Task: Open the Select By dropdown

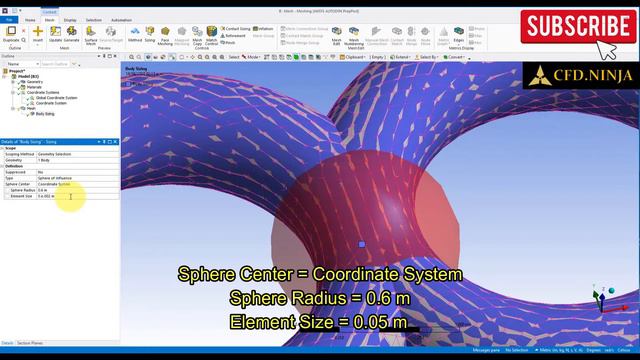Action: point(427,57)
